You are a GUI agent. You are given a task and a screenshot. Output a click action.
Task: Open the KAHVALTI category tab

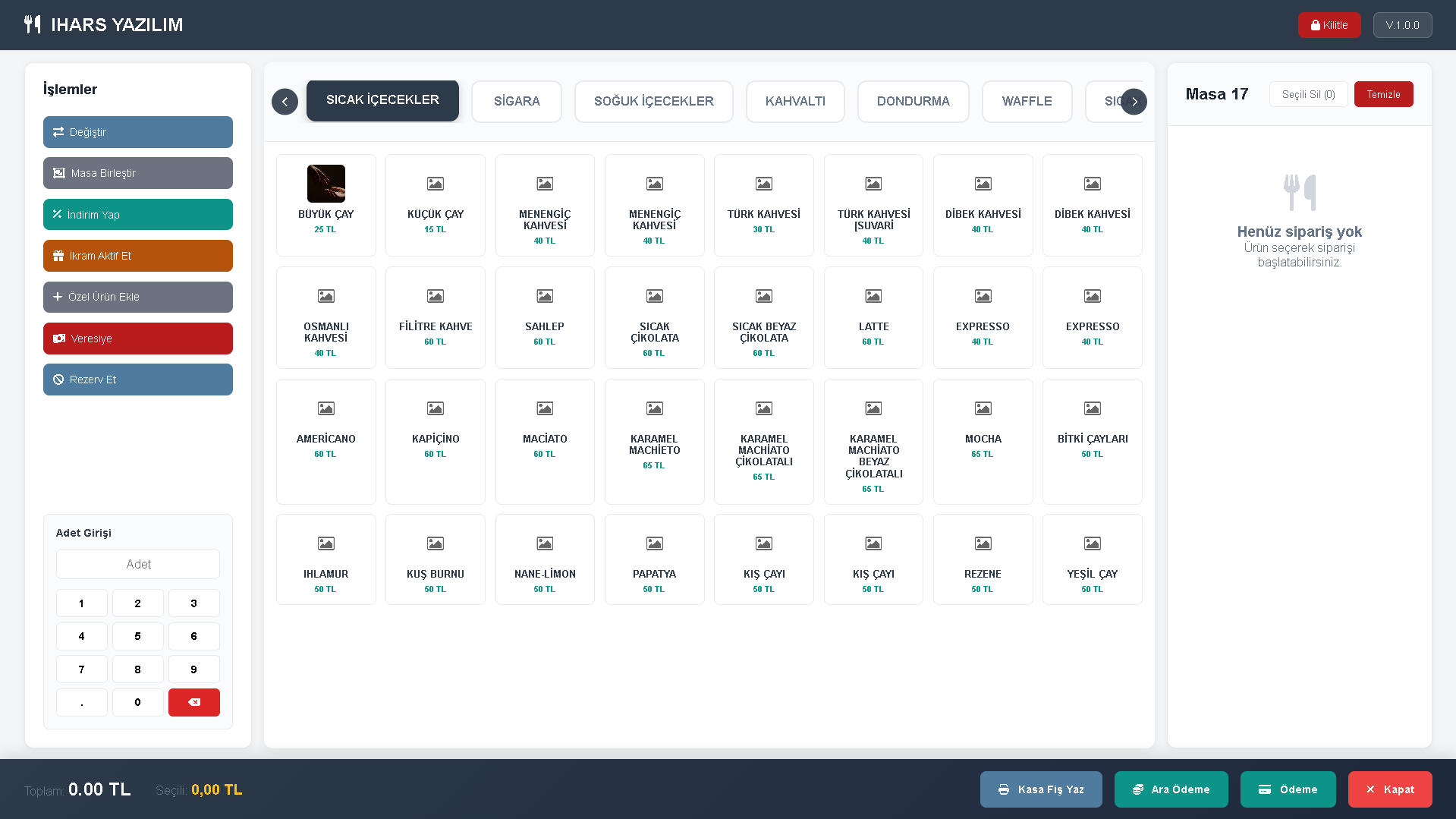click(x=794, y=101)
